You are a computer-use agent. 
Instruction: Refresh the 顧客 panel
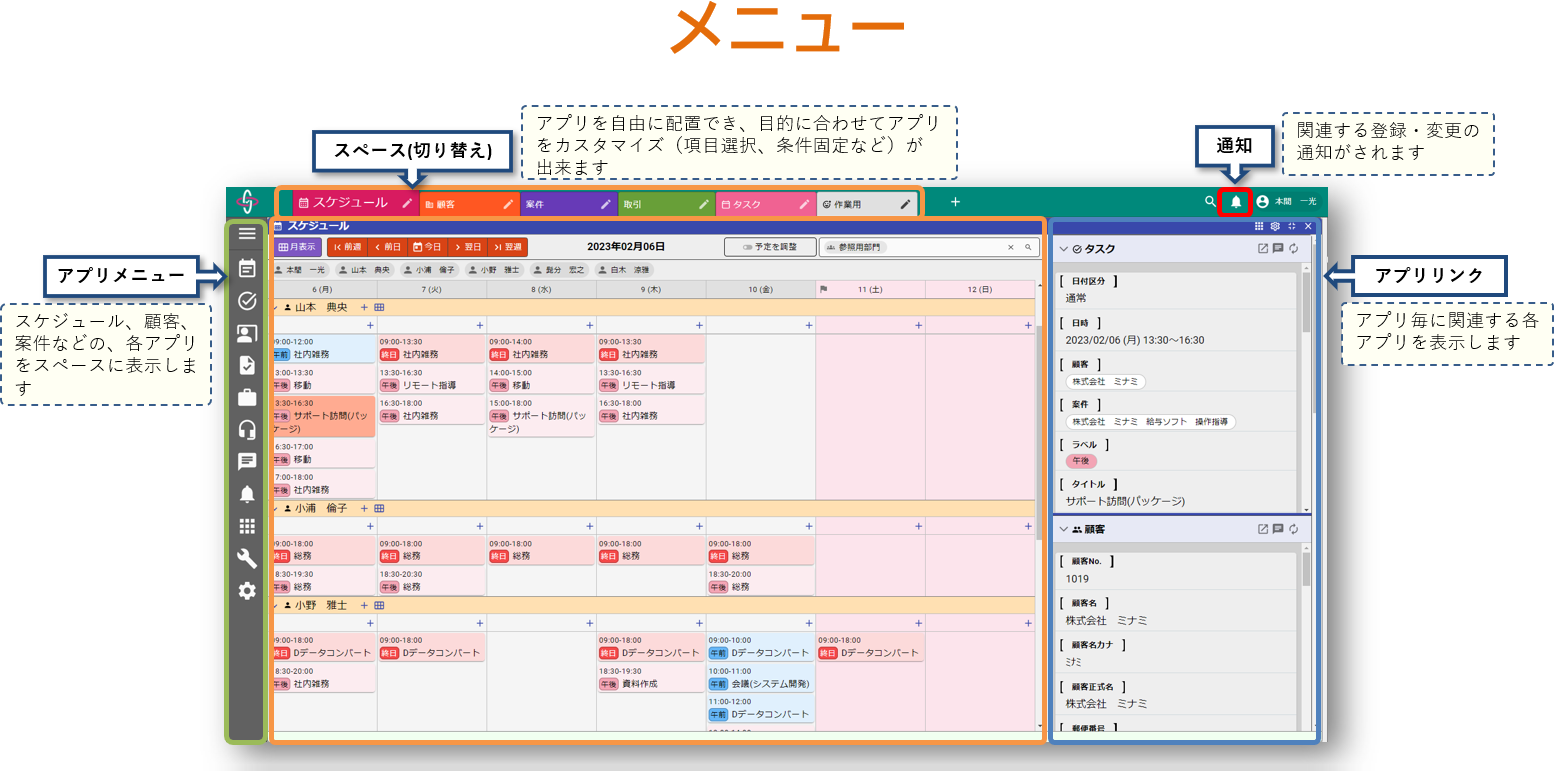1293,529
